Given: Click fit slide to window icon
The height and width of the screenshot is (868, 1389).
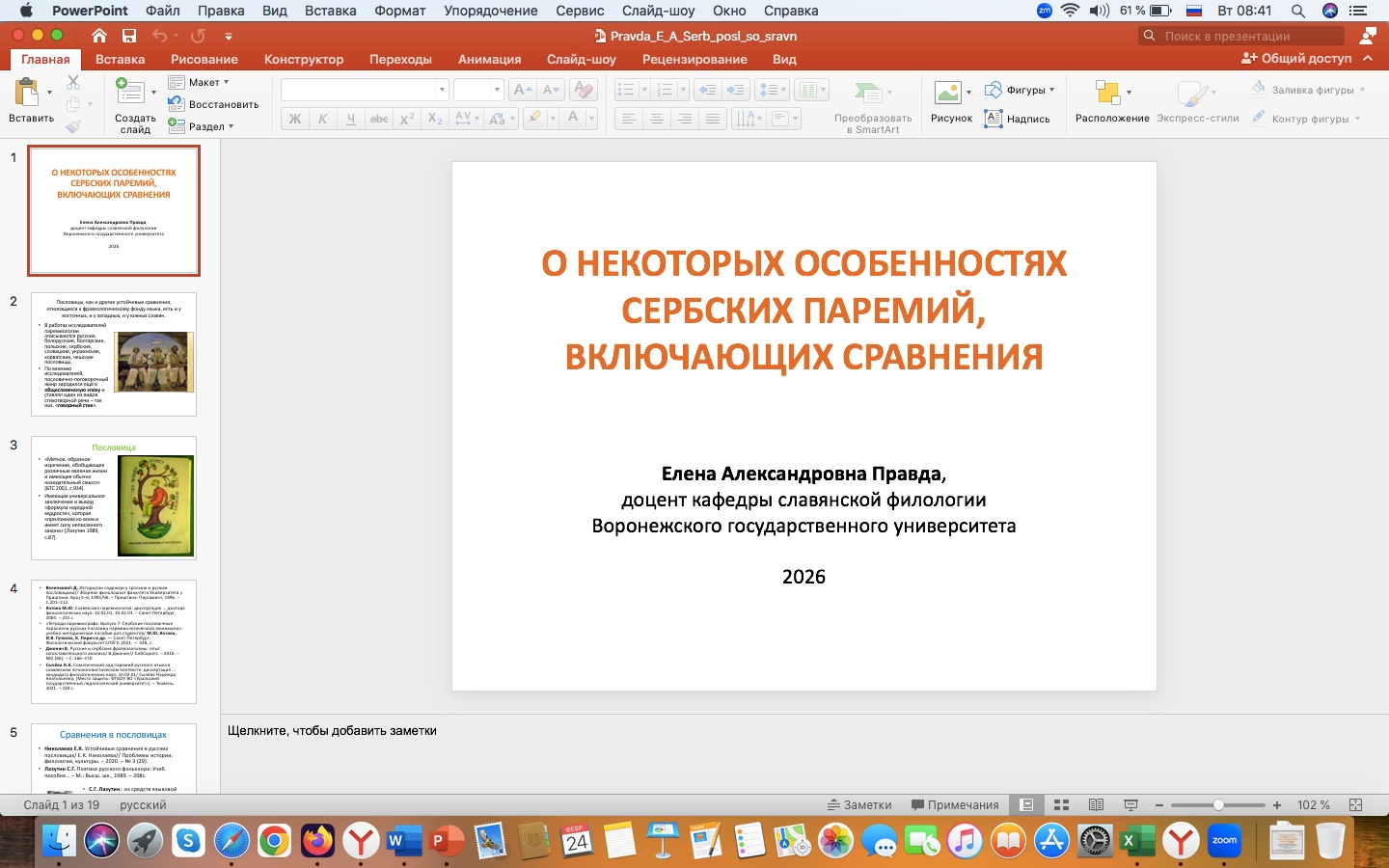Looking at the screenshot, I should click(1355, 805).
